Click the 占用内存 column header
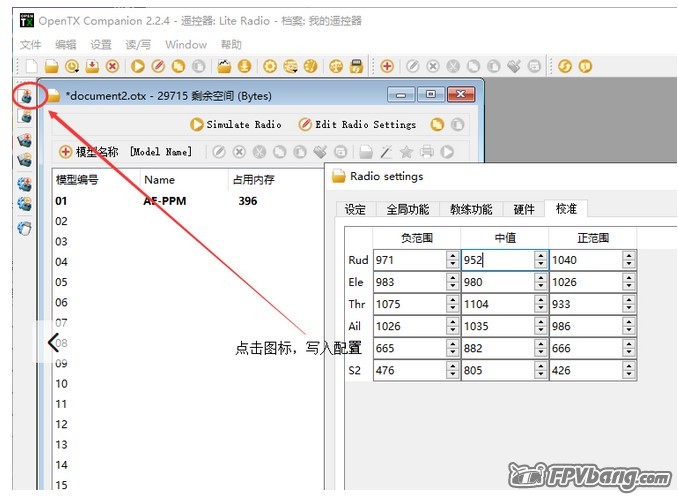 pyautogui.click(x=253, y=179)
